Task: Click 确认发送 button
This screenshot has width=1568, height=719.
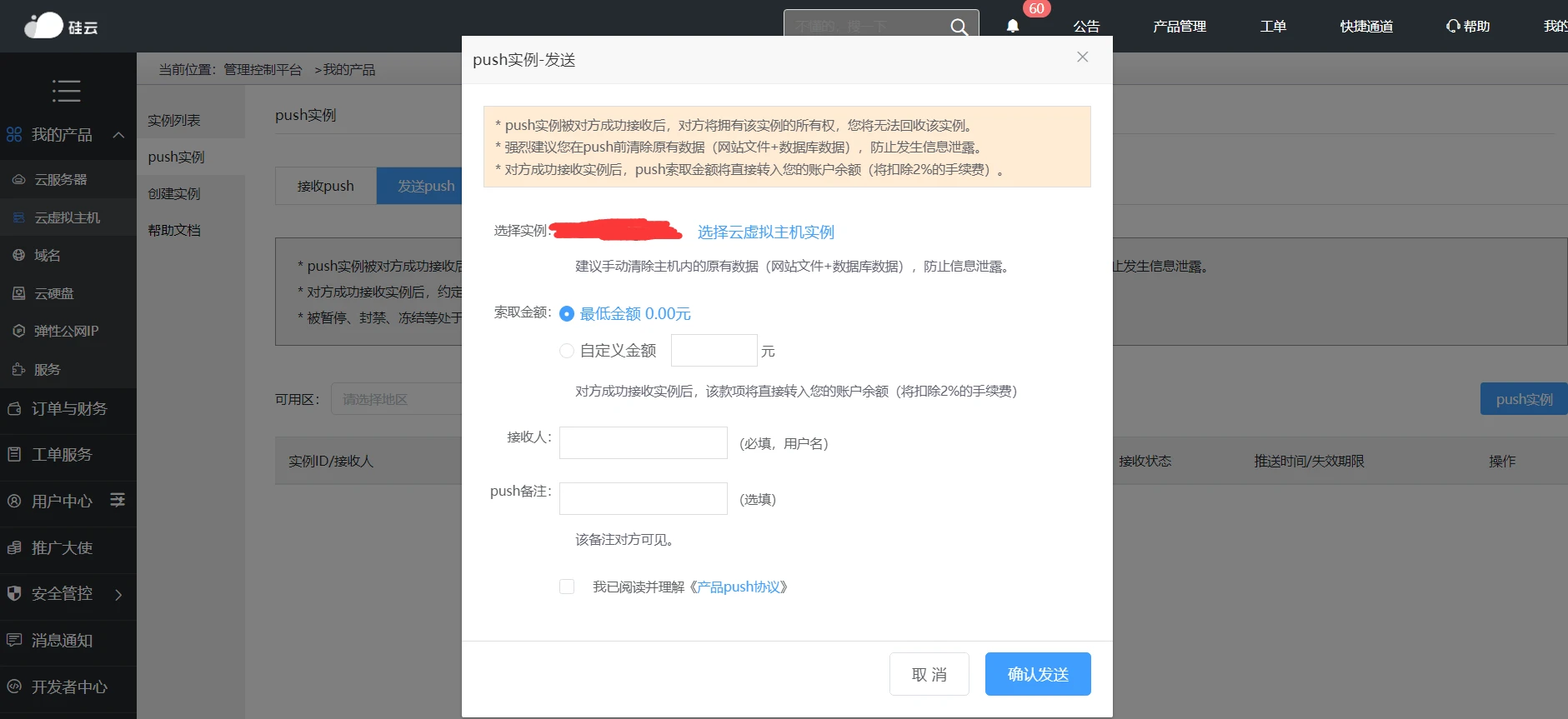Action: [x=1038, y=674]
